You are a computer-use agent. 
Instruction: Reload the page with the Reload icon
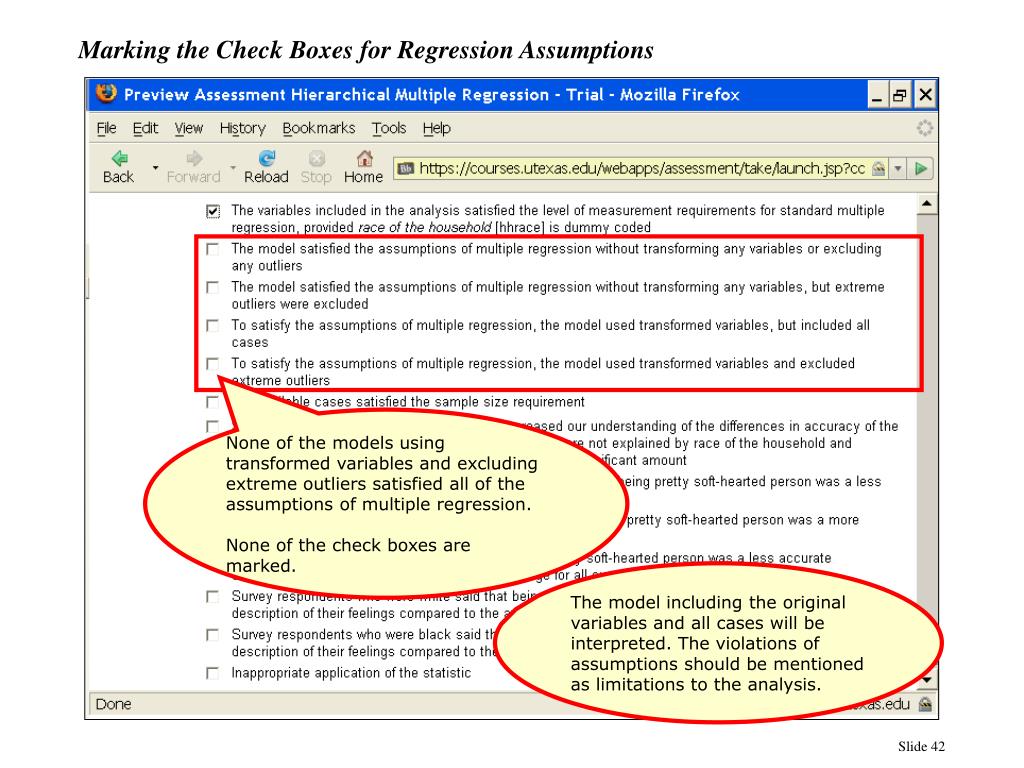pos(266,158)
